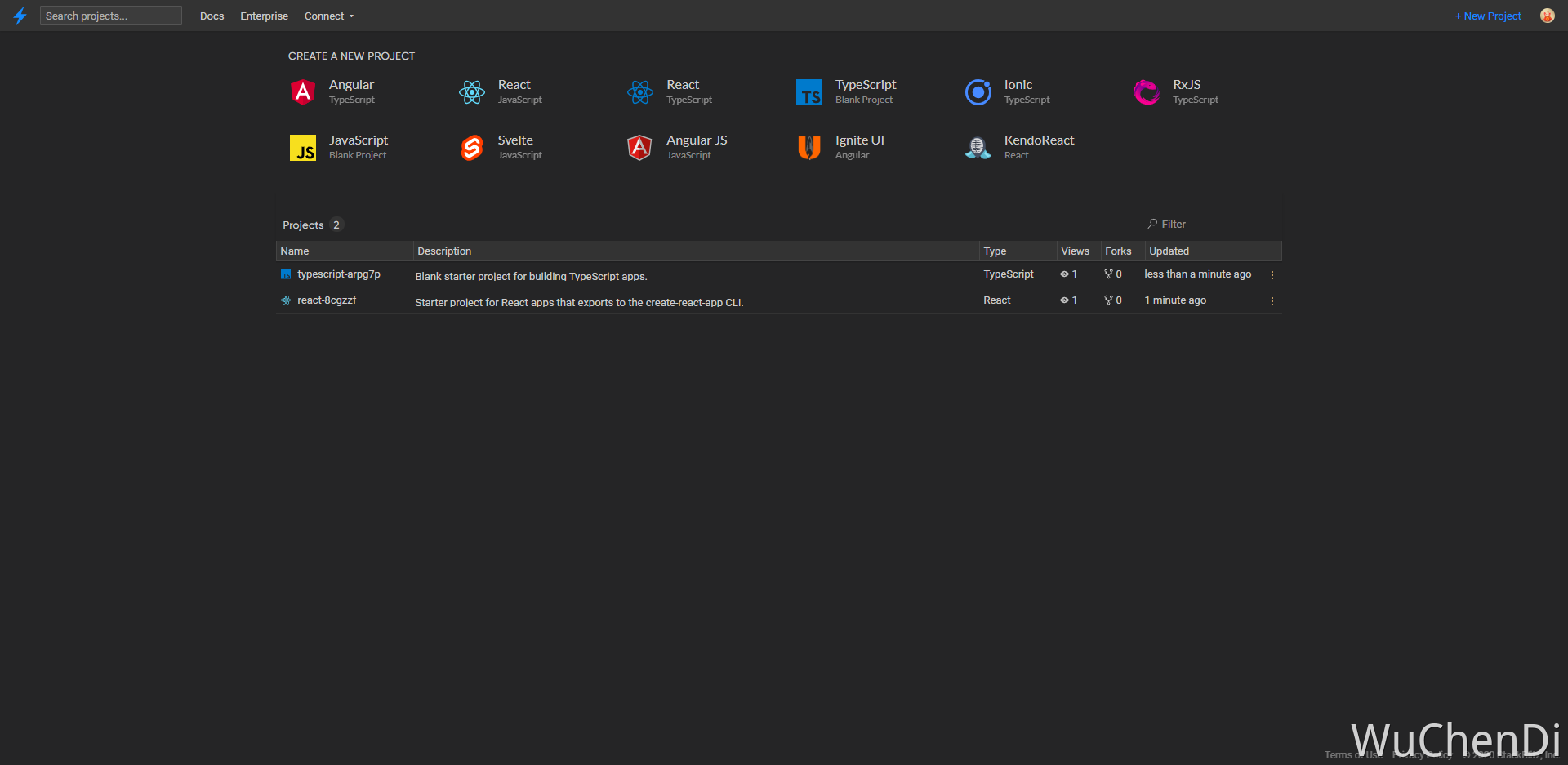The height and width of the screenshot is (765, 1568).
Task: Click the 'TypeScript' type cell in projects table
Action: (x=1008, y=274)
